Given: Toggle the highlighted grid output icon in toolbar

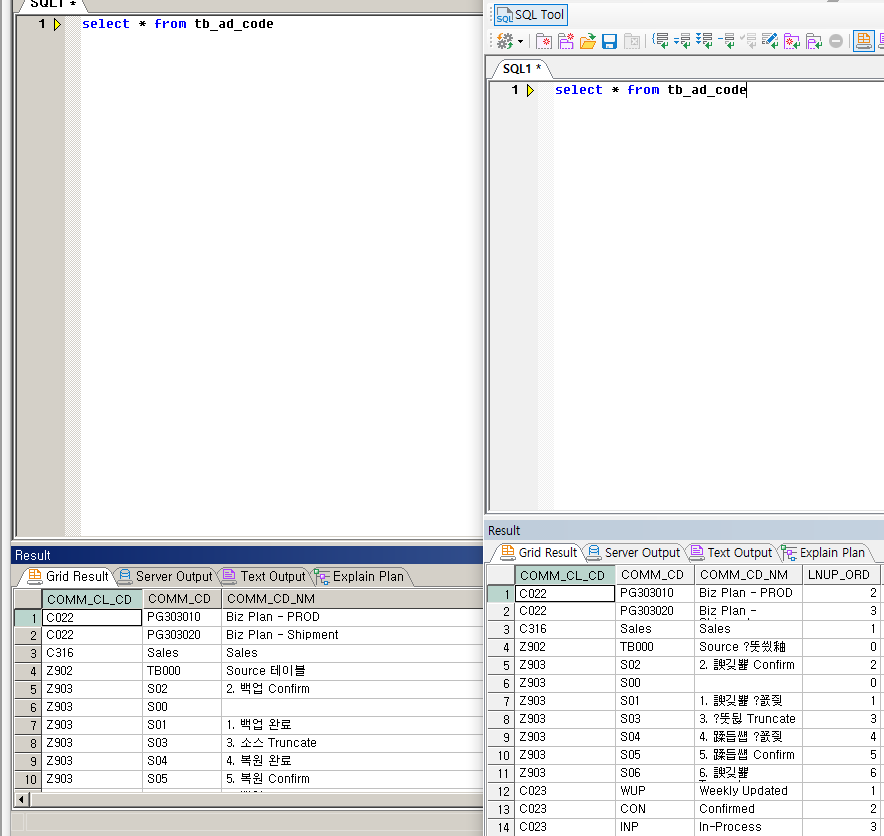Looking at the screenshot, I should point(862,41).
